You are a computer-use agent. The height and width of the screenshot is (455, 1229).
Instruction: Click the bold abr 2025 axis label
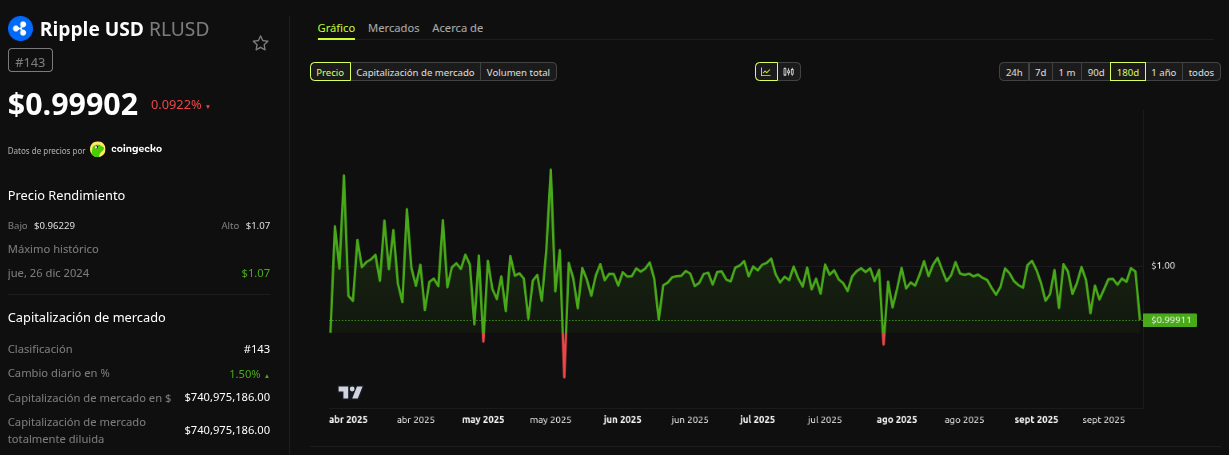tap(348, 420)
